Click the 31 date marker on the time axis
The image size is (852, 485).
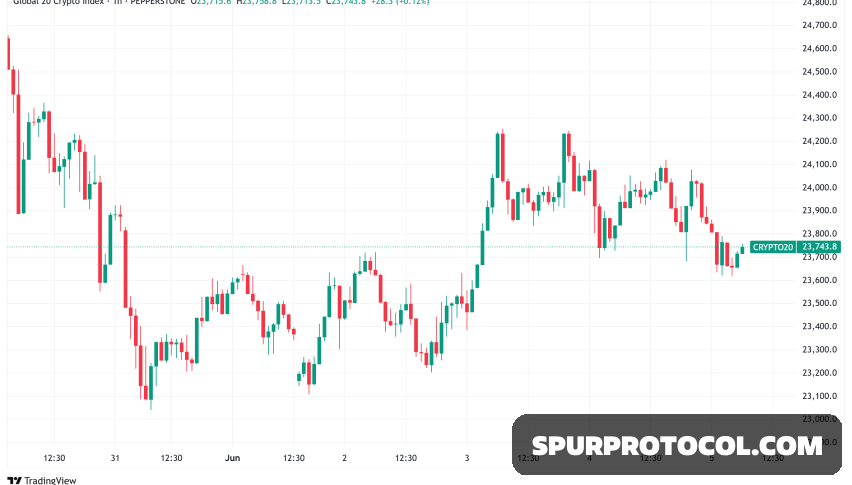(x=115, y=458)
